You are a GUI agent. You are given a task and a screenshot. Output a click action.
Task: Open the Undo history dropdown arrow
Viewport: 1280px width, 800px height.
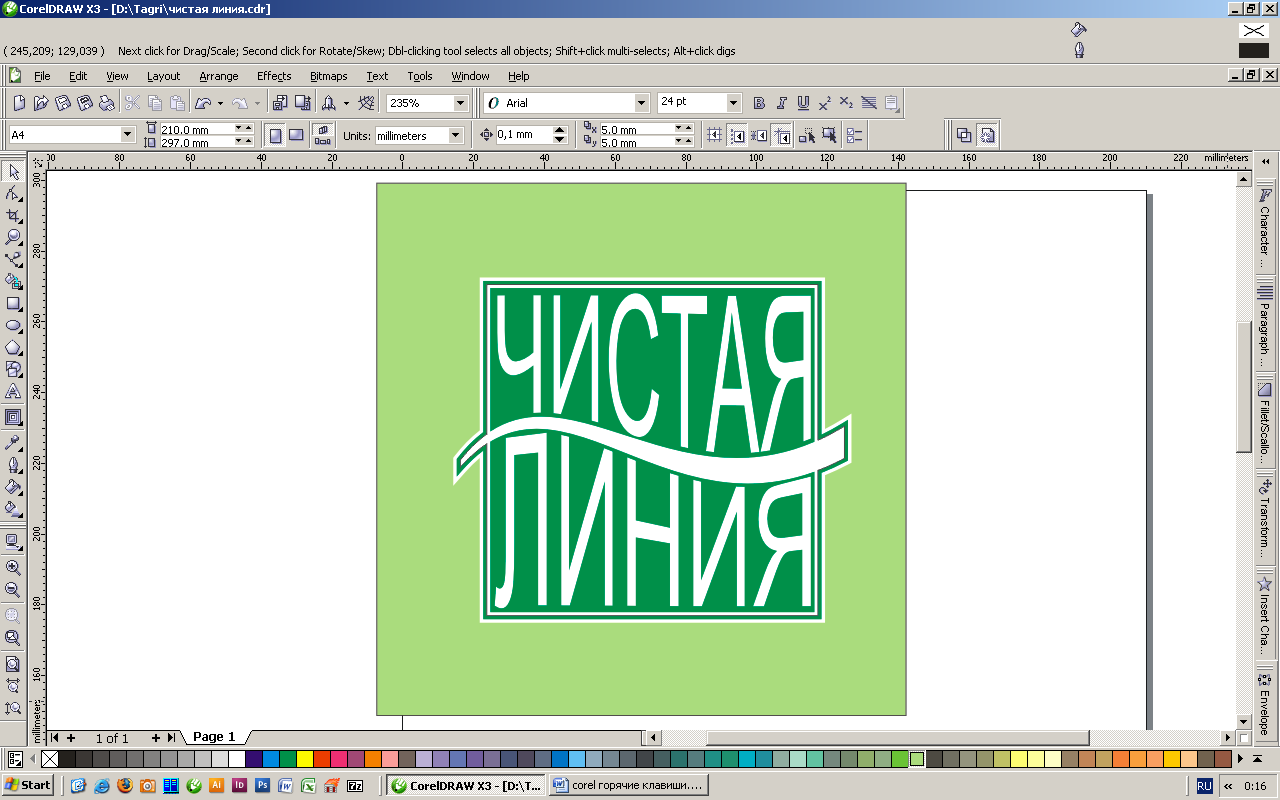220,103
